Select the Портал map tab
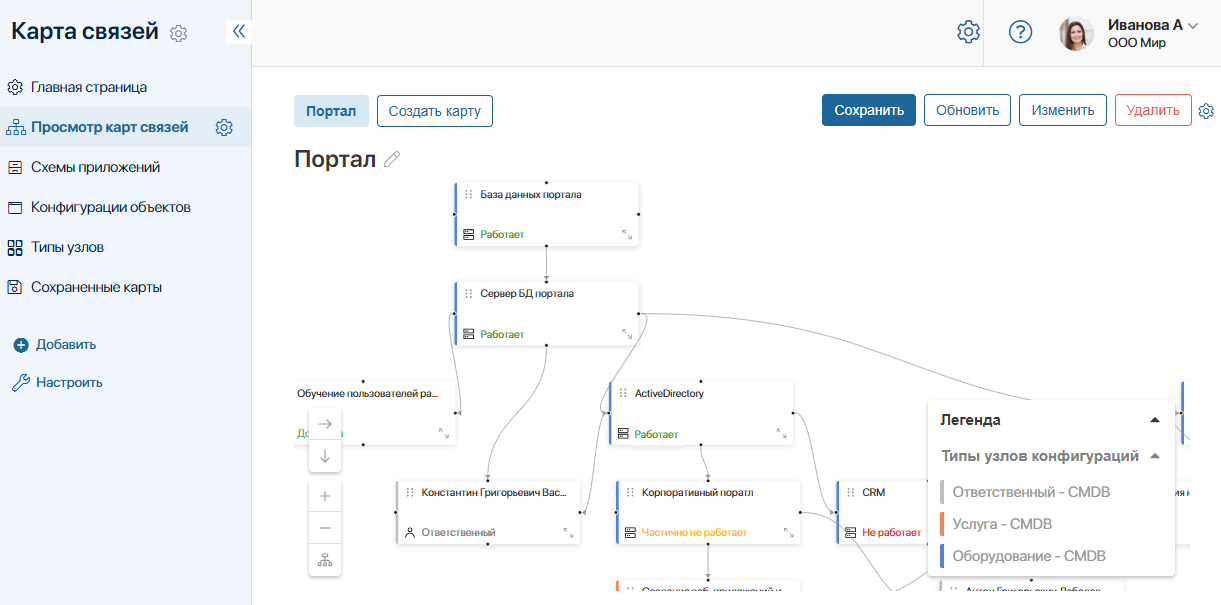This screenshot has width=1221, height=605. click(x=331, y=111)
